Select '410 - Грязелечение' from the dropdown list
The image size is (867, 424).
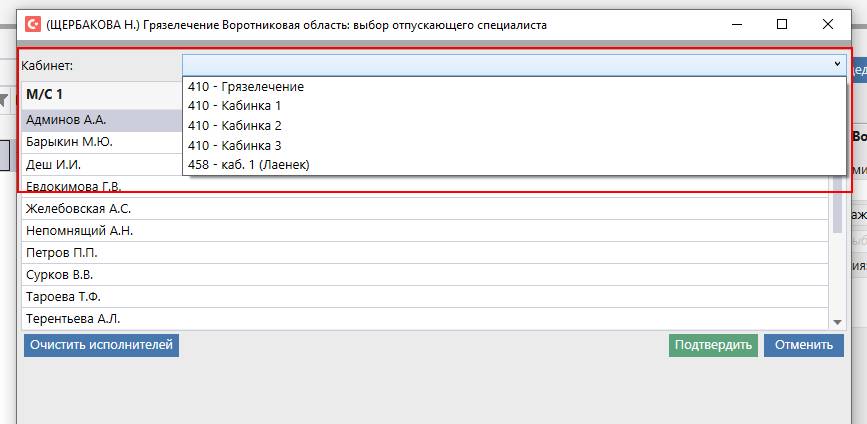click(246, 87)
